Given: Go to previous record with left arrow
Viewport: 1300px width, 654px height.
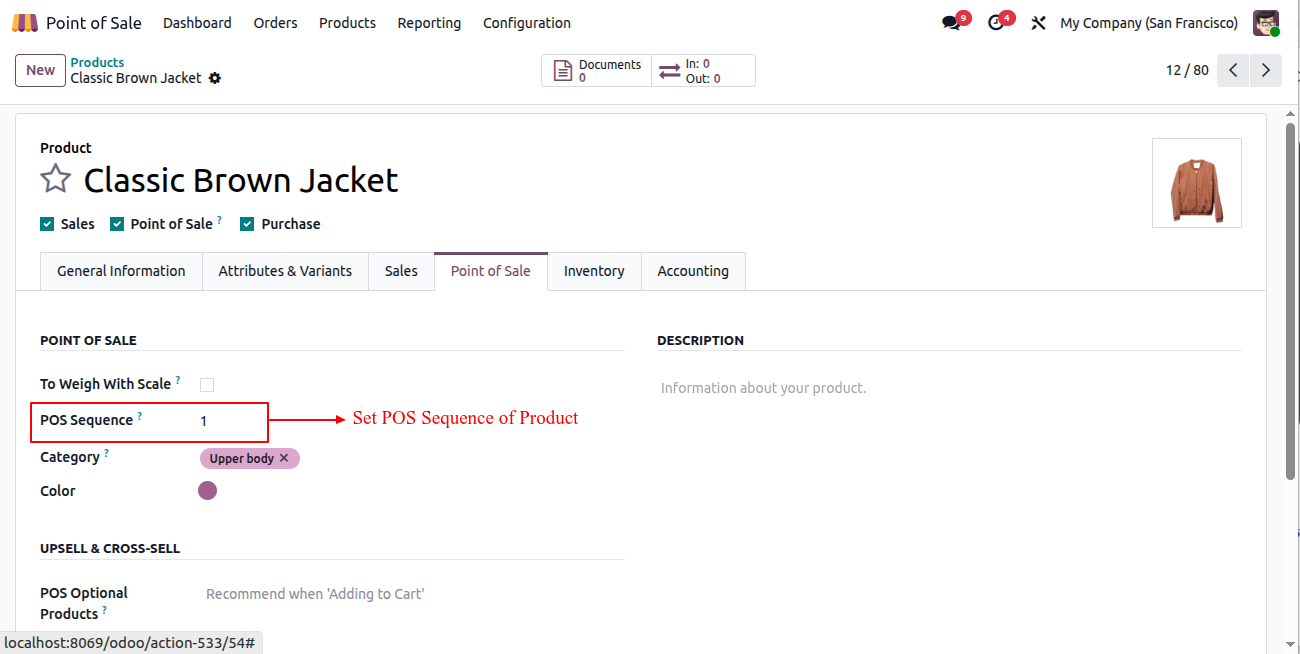Looking at the screenshot, I should point(1233,70).
